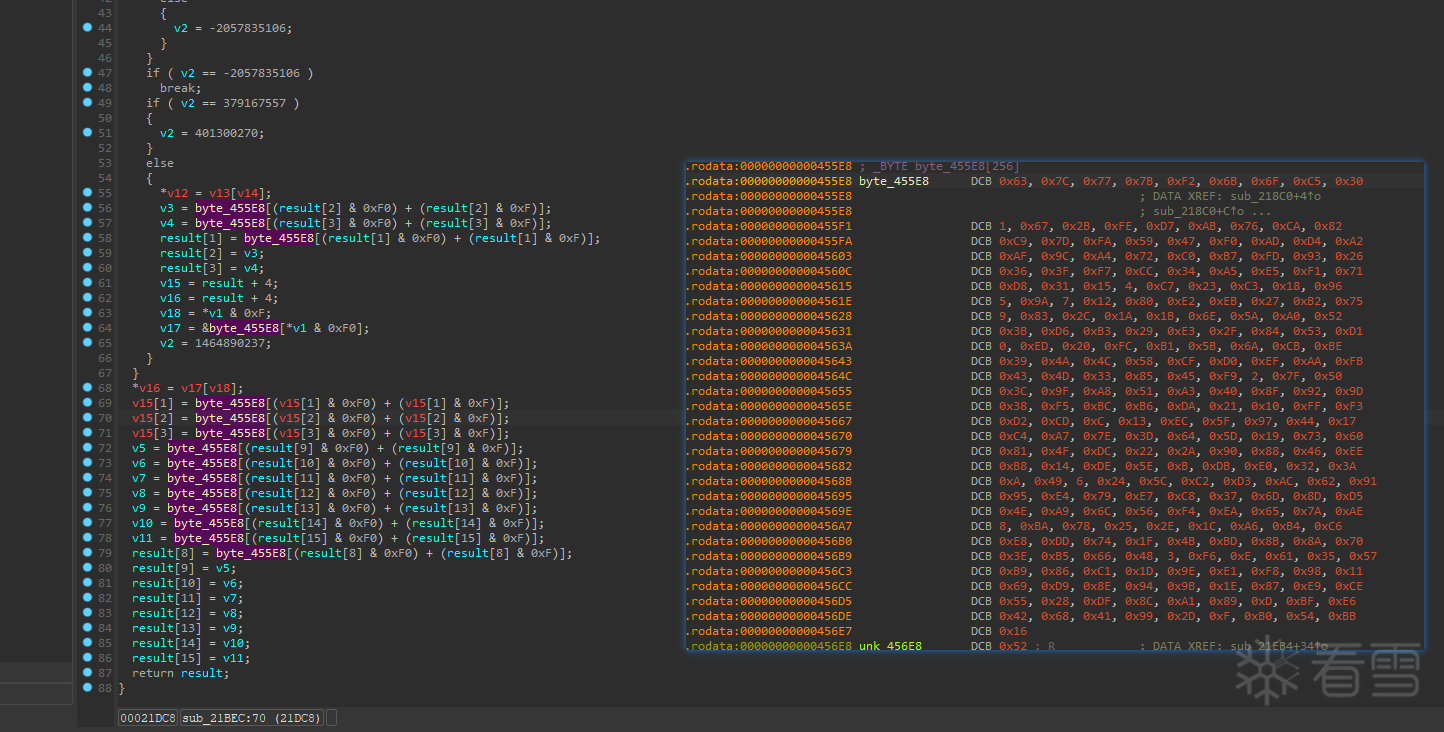Click gutter dot at closing brace line 88
The image size is (1444, 732).
[x=88, y=687]
